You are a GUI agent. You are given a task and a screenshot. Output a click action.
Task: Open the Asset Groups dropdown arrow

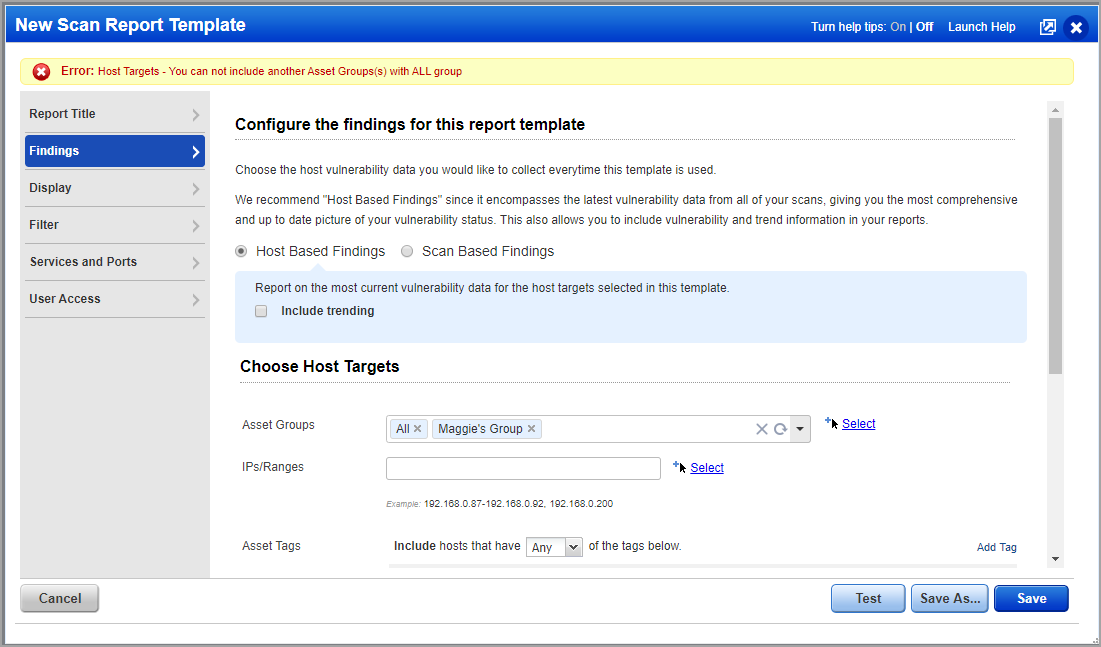coord(799,428)
